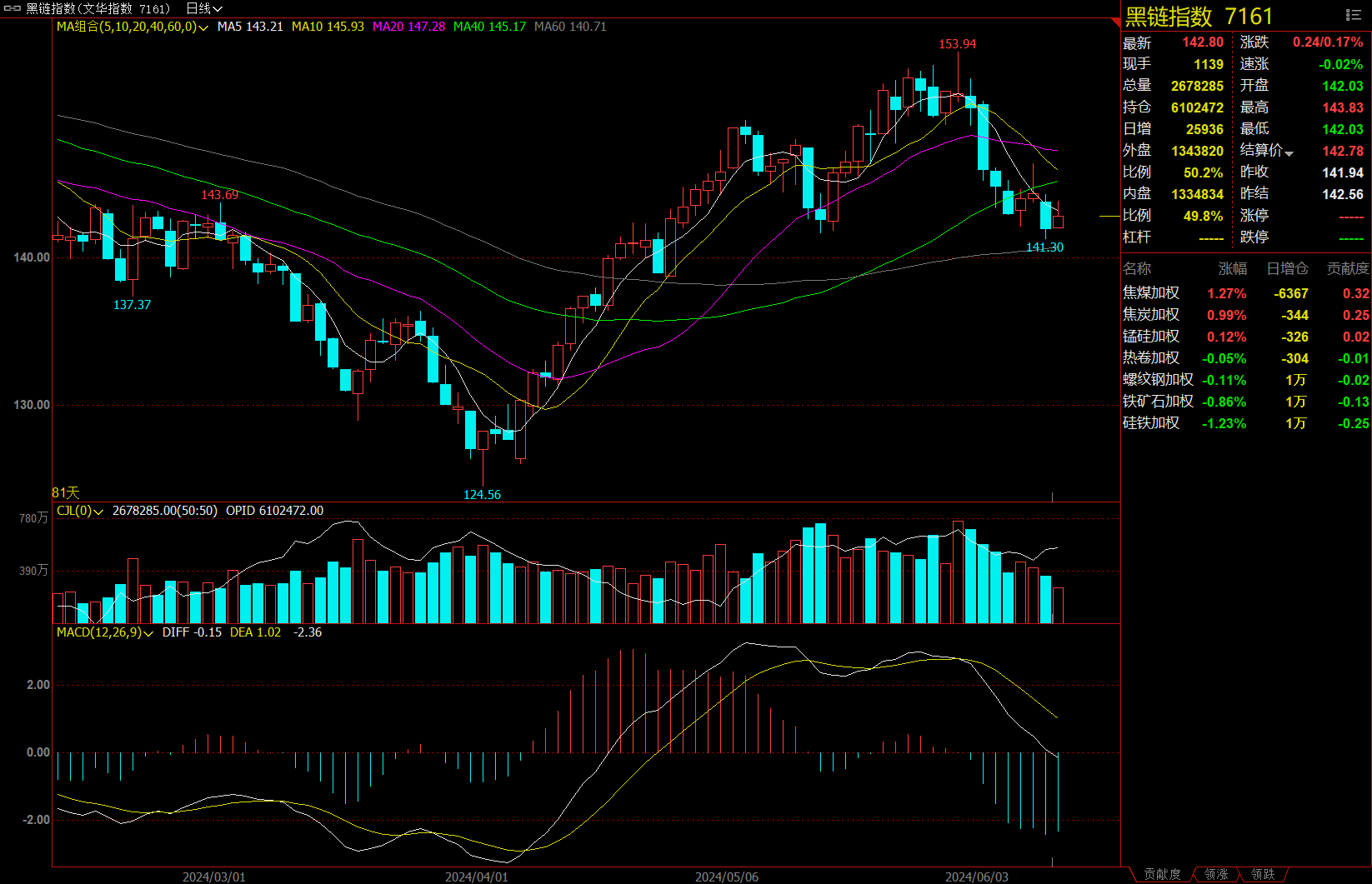Click the 124.56 low price marker
The width and height of the screenshot is (1372, 884).
pyautogui.click(x=482, y=495)
